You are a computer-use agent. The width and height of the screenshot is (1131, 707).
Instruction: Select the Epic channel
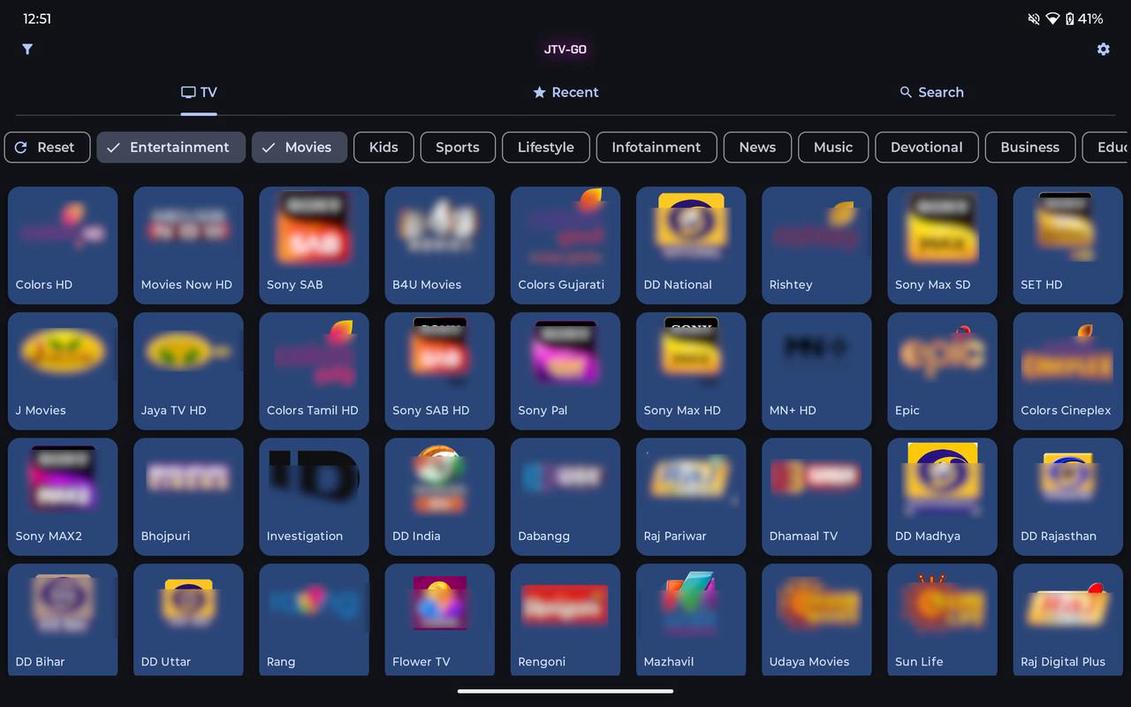coord(942,371)
